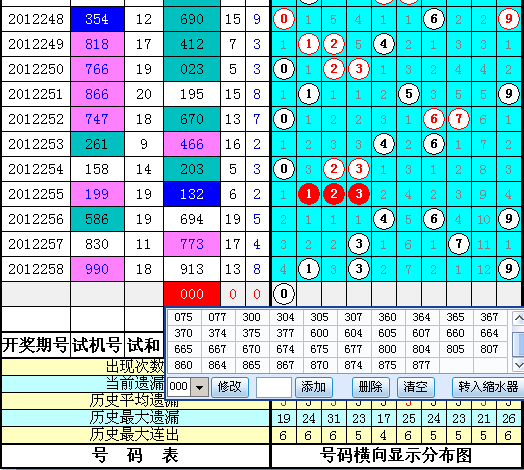Click the number list scrollbar up arrow

click(x=518, y=319)
